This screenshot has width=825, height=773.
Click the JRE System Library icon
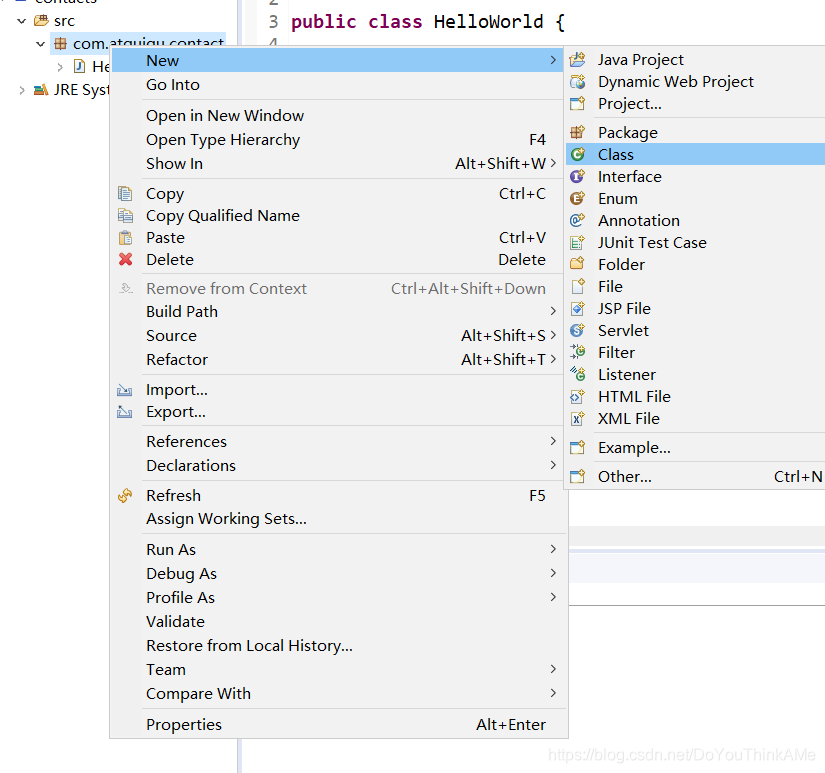tap(41, 90)
